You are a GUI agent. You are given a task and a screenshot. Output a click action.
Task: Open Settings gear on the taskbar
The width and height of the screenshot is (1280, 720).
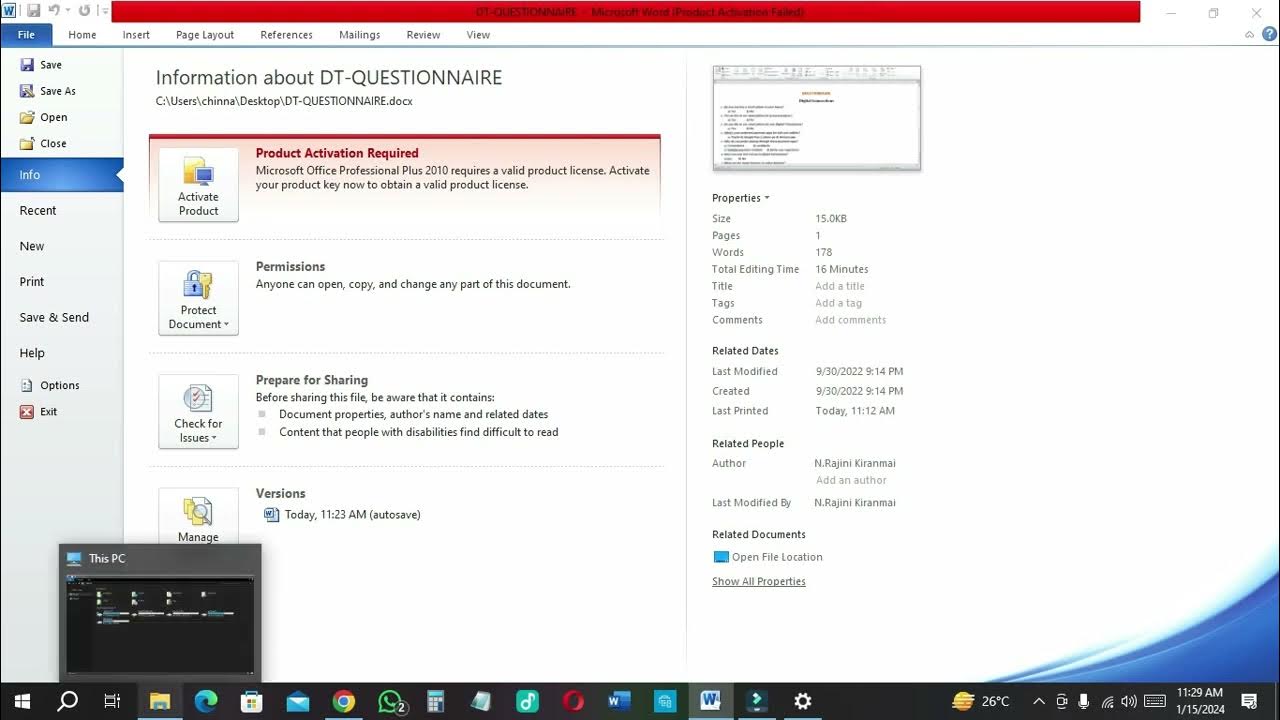pos(803,701)
